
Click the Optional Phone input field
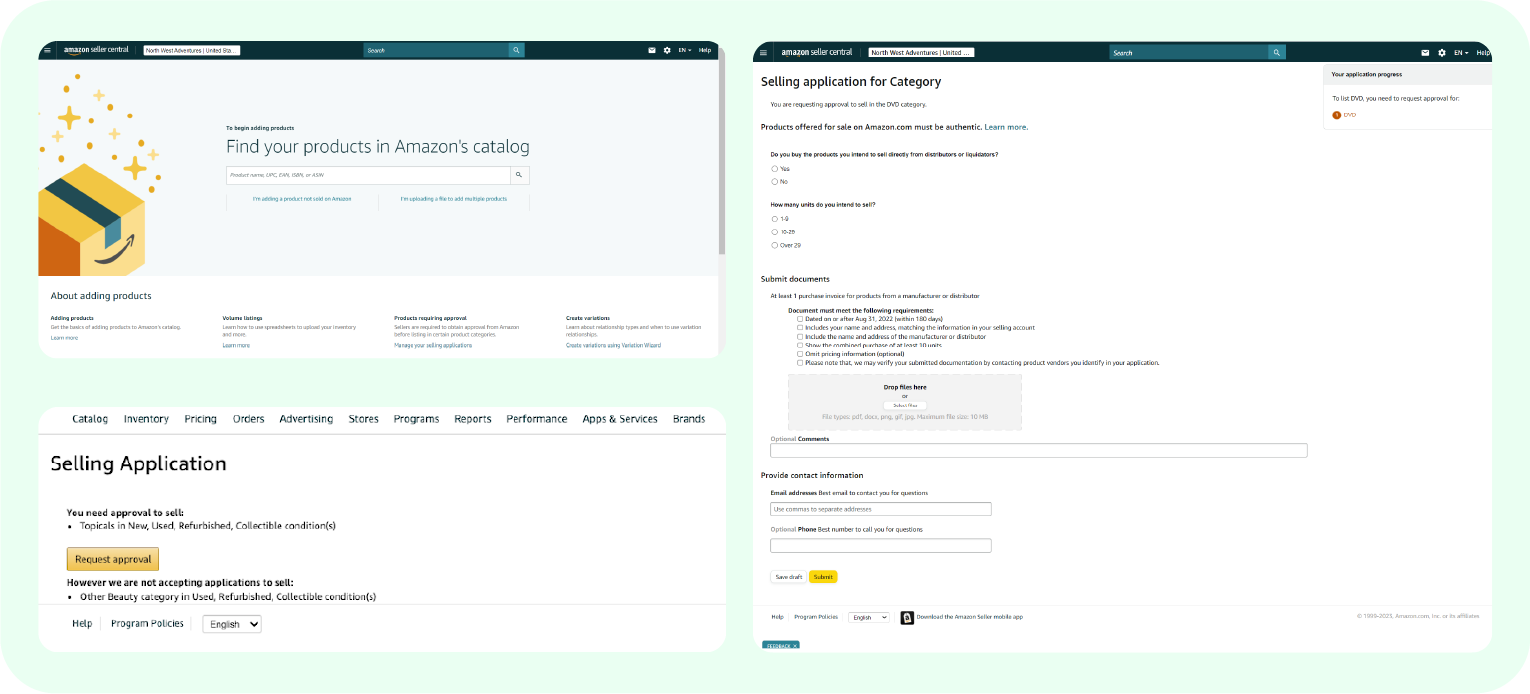[881, 545]
